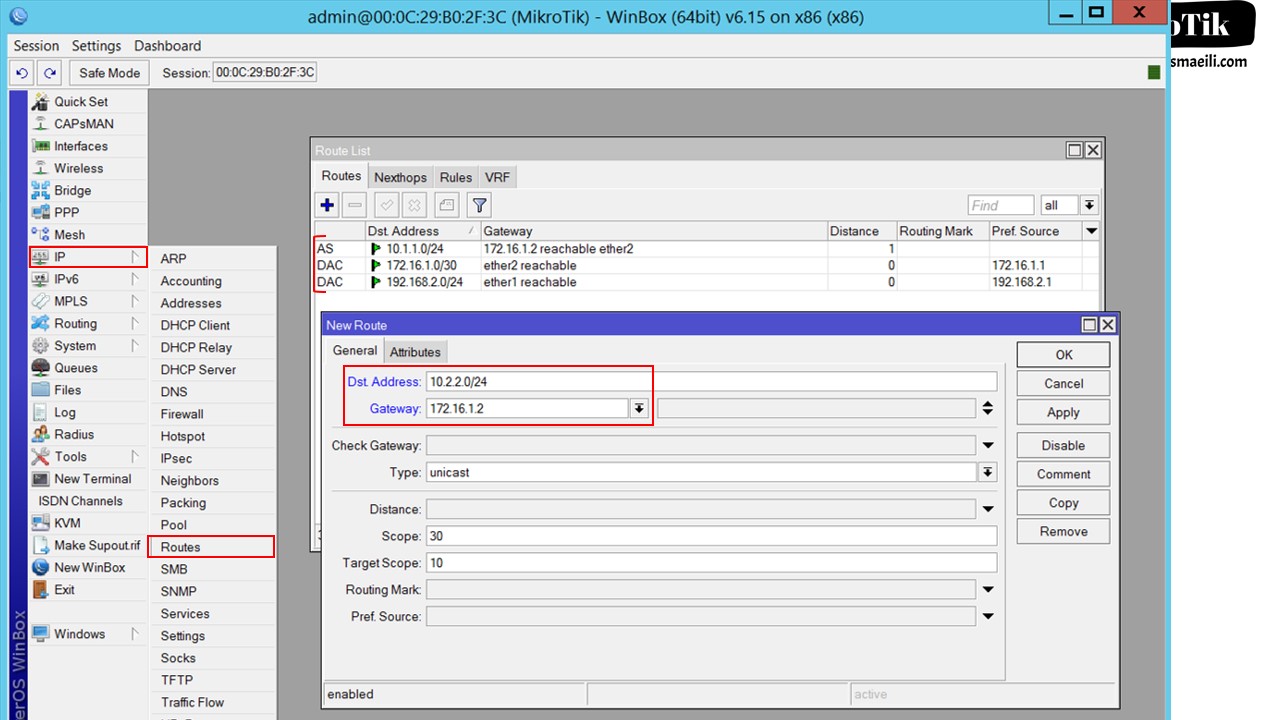
Task: Open KVM in sidebar
Action: 67,523
